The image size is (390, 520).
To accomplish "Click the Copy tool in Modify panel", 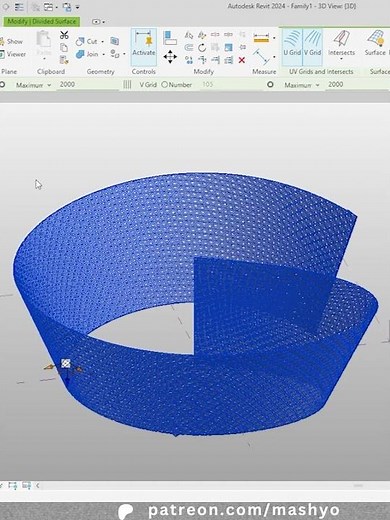I will (x=189, y=60).
